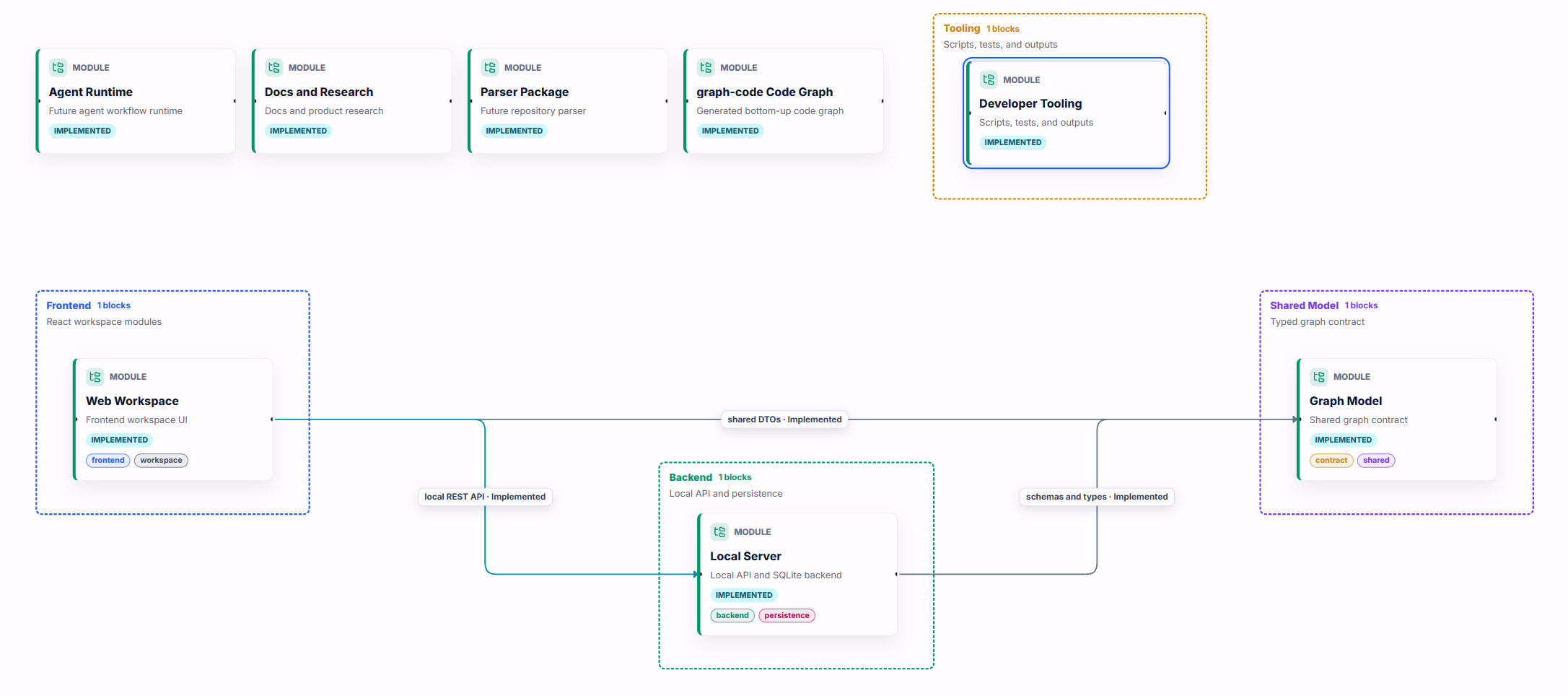
Task: Click the module icon on Web Workspace card
Action: pyautogui.click(x=95, y=376)
